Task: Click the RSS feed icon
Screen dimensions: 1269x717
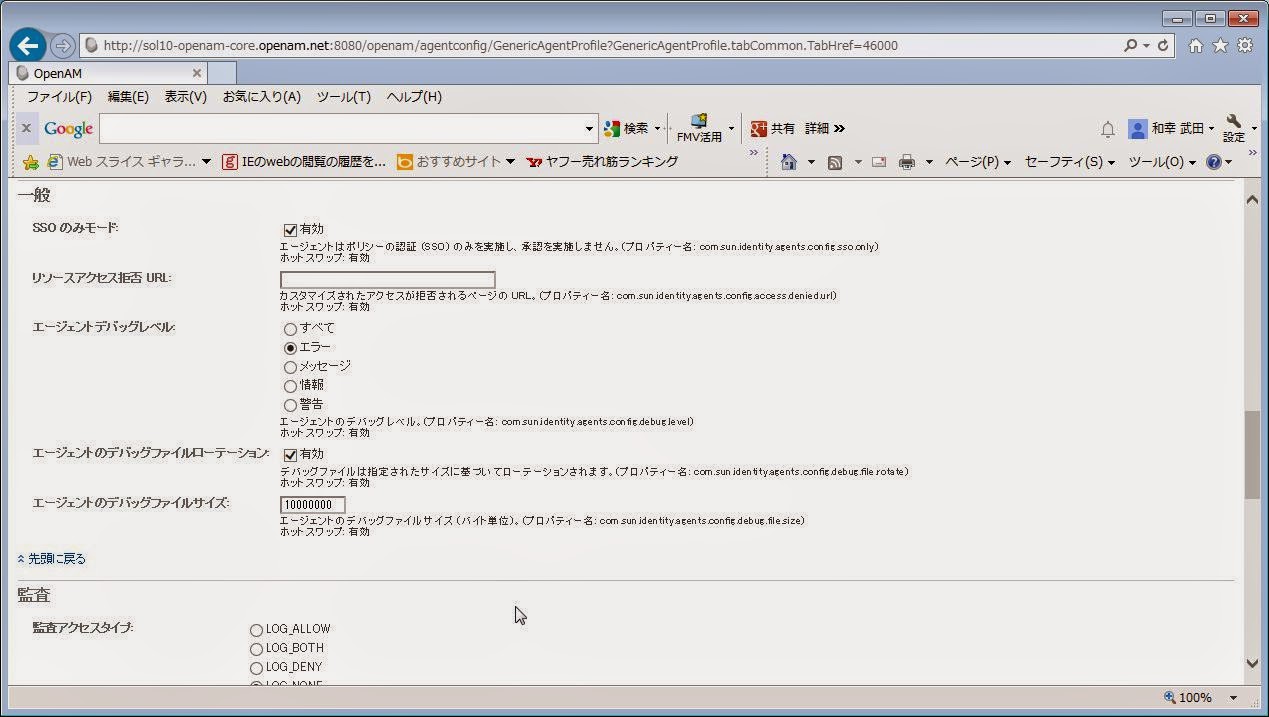Action: 834,161
